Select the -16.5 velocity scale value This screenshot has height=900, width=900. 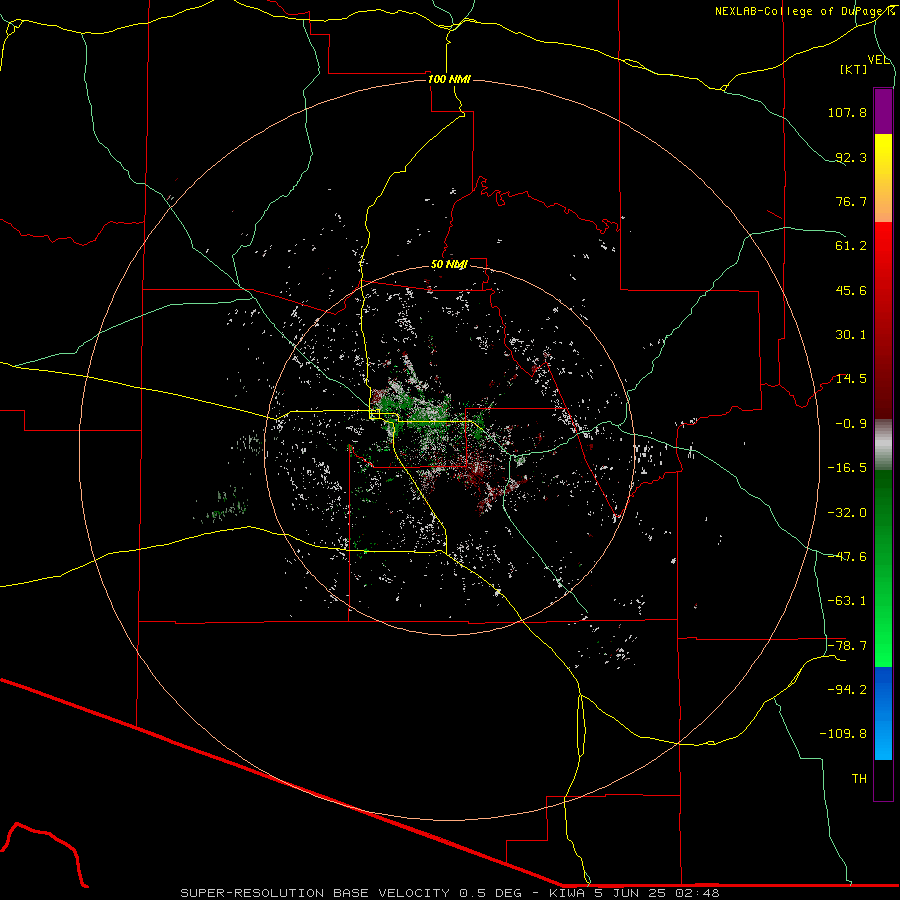point(847,468)
